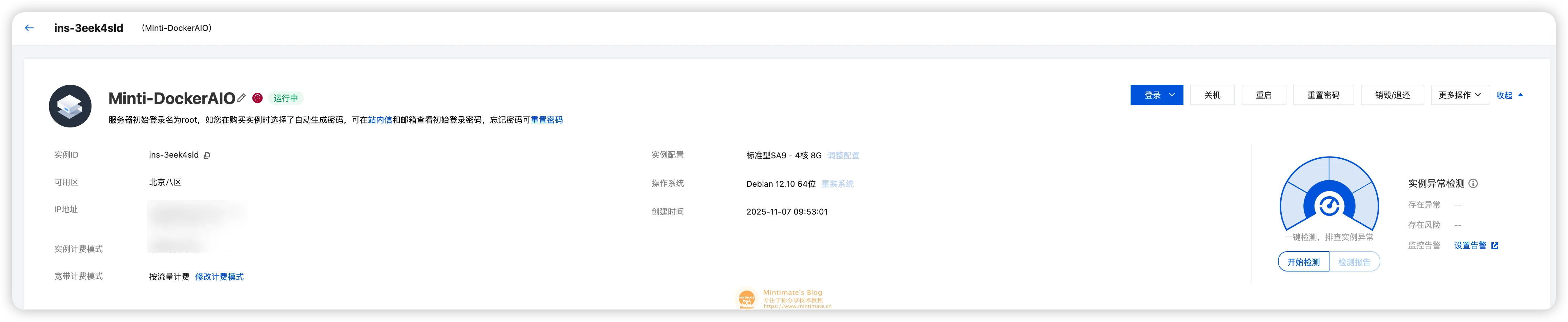Click the 销毁/退还 button
The image size is (1568, 322).
1392,95
